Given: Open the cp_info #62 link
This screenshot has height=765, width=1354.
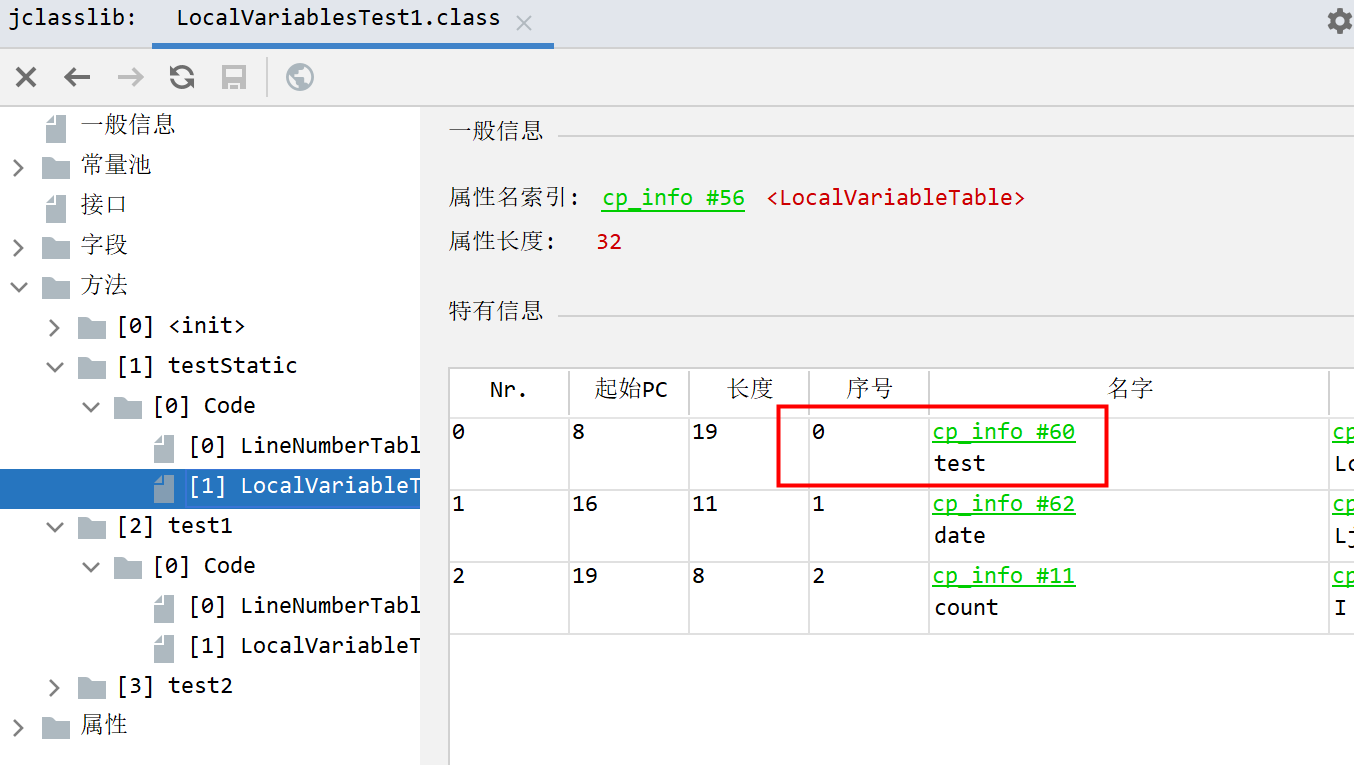Looking at the screenshot, I should coord(1003,504).
